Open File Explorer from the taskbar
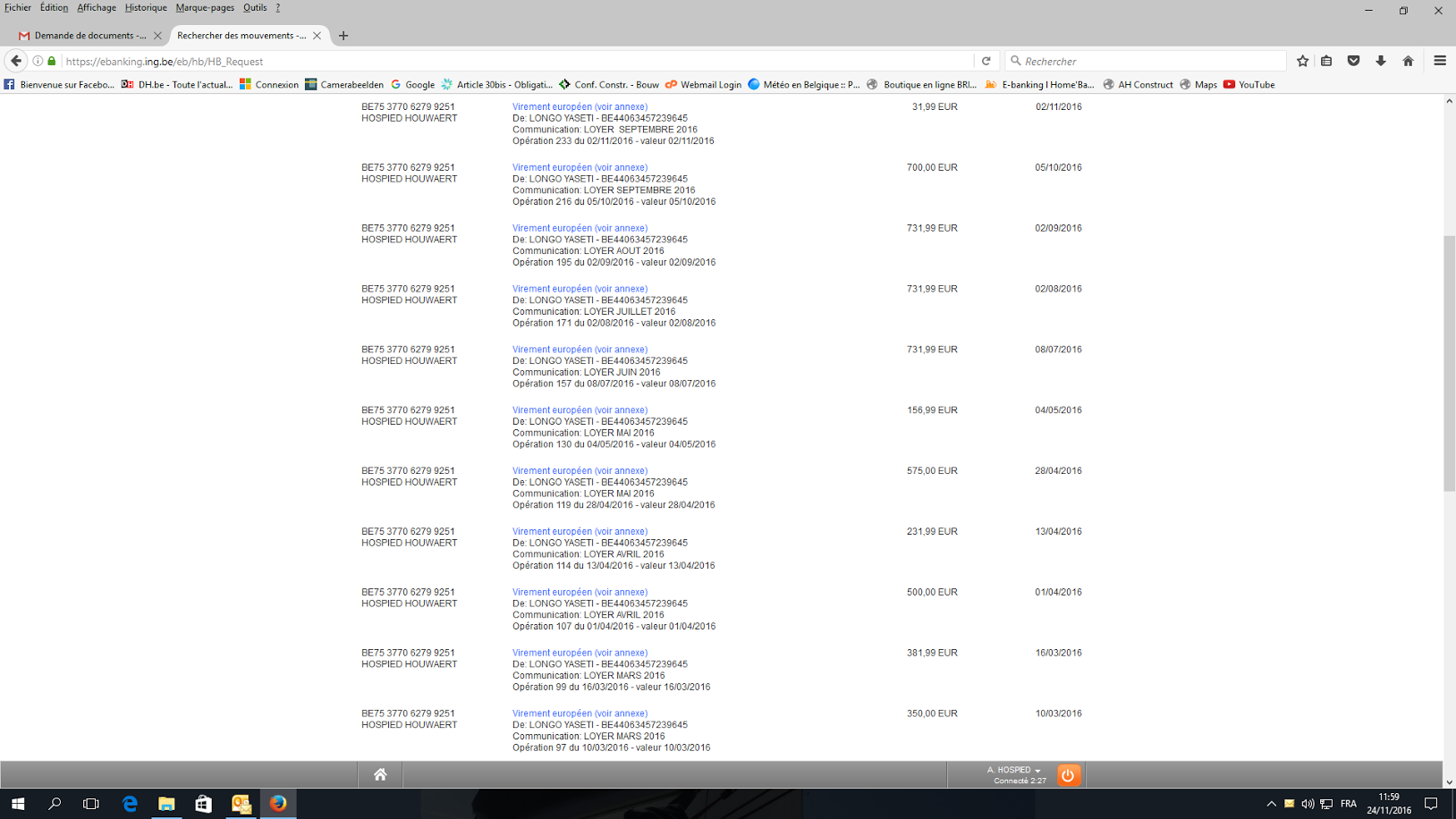 click(166, 804)
